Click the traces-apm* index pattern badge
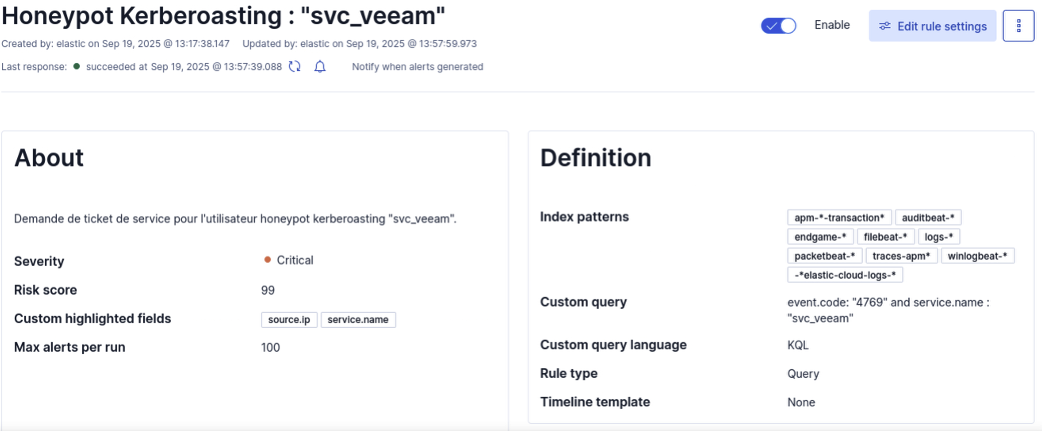The width and height of the screenshot is (1042, 434). pyautogui.click(x=901, y=256)
